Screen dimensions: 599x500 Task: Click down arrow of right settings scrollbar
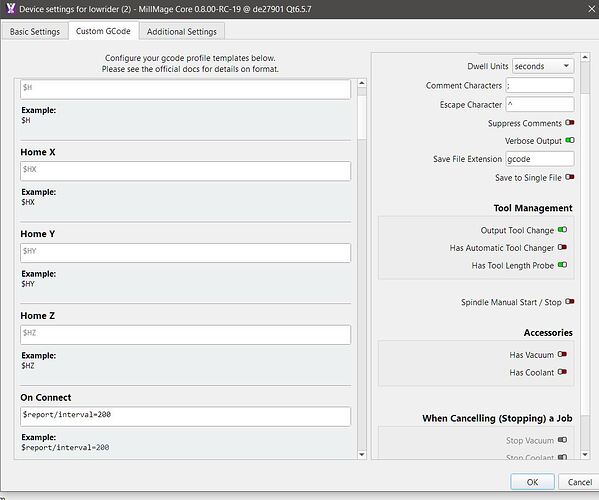[585, 455]
